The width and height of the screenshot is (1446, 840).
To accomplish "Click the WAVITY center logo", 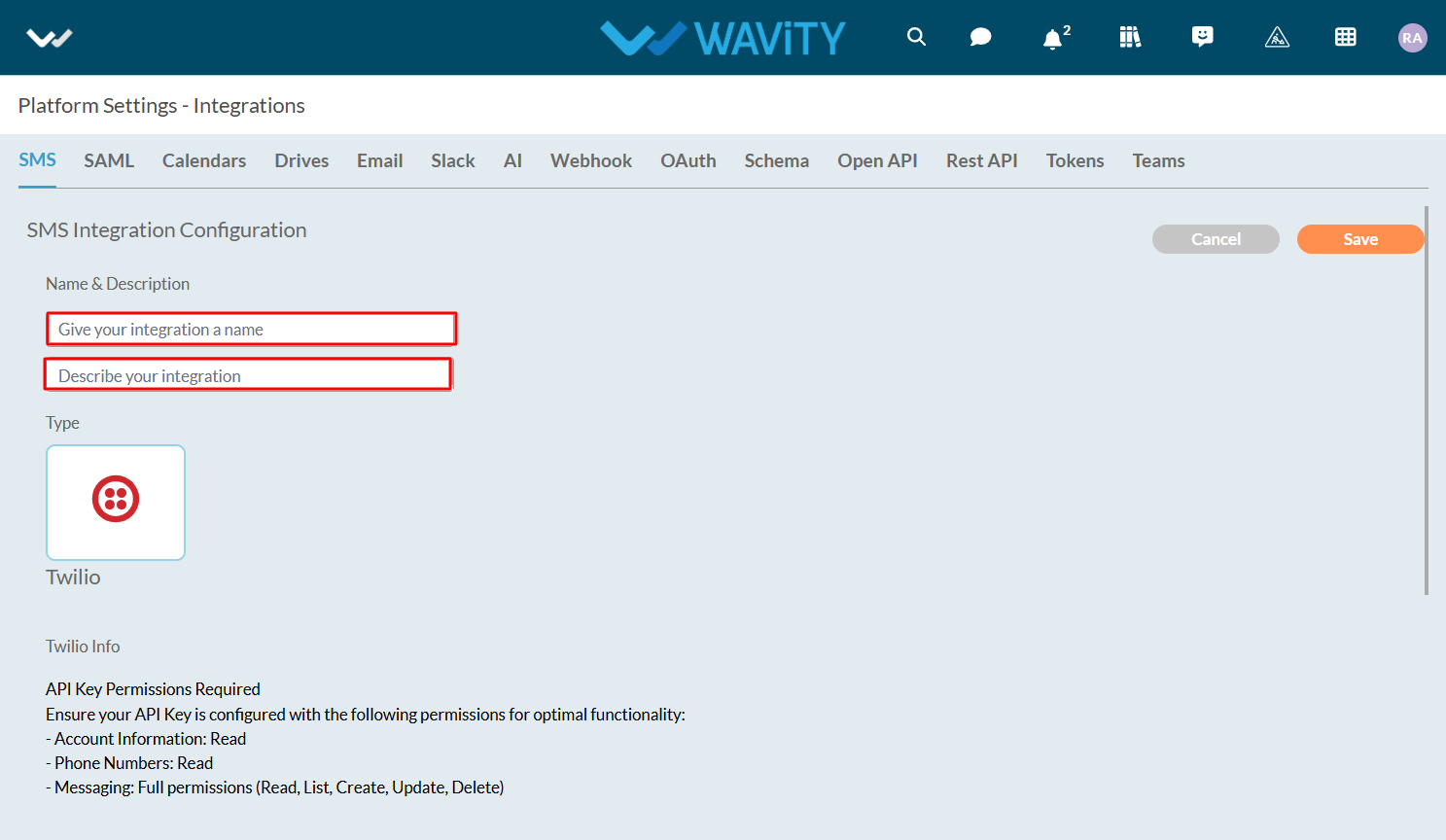I will pyautogui.click(x=723, y=38).
